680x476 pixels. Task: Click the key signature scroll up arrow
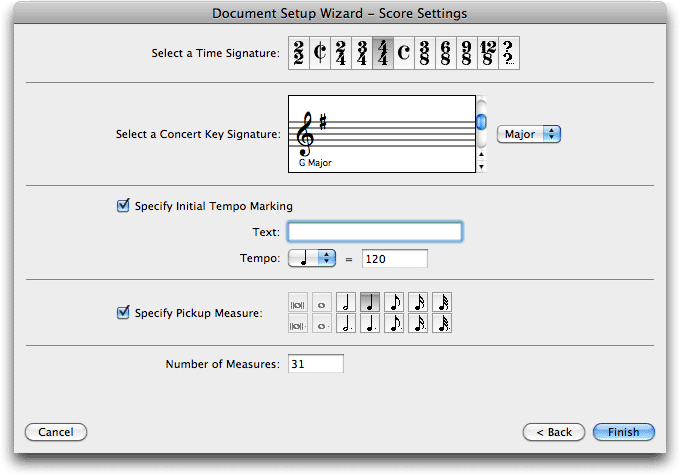point(481,154)
